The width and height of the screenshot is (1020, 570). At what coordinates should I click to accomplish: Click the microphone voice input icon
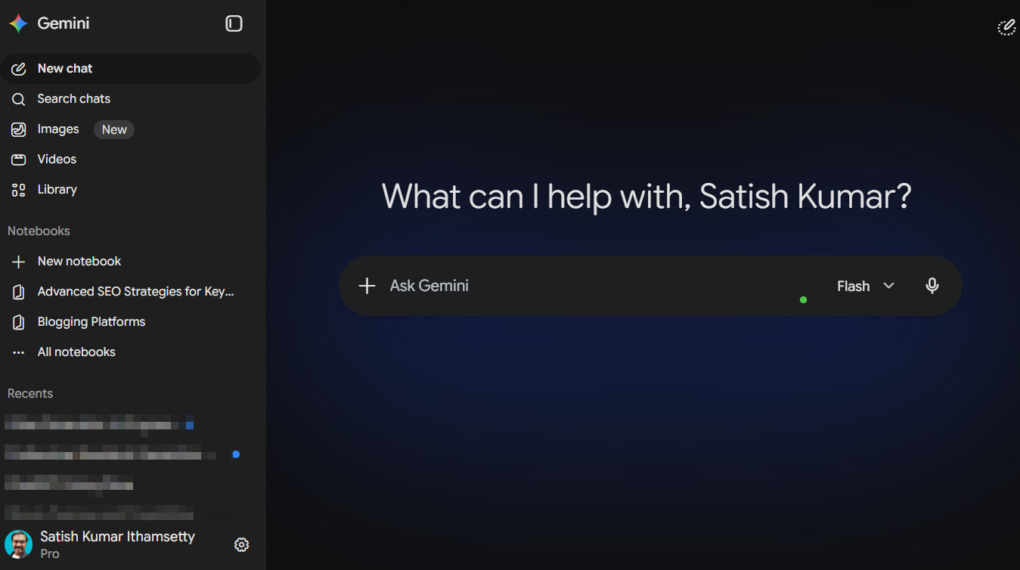pyautogui.click(x=932, y=286)
